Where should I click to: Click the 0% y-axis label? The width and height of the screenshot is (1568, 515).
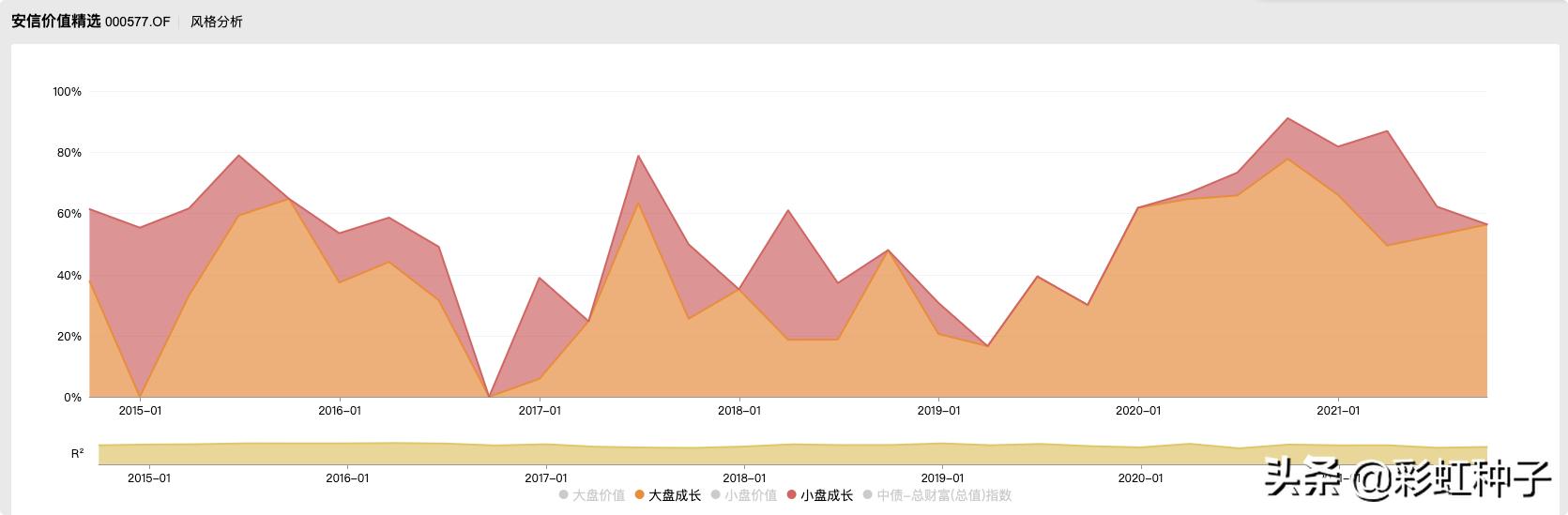[73, 398]
